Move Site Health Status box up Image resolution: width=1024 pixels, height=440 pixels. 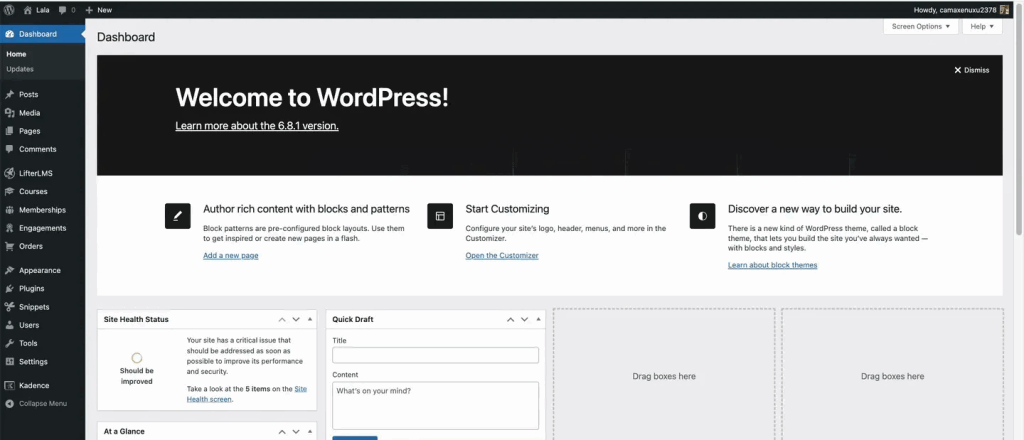click(x=282, y=320)
